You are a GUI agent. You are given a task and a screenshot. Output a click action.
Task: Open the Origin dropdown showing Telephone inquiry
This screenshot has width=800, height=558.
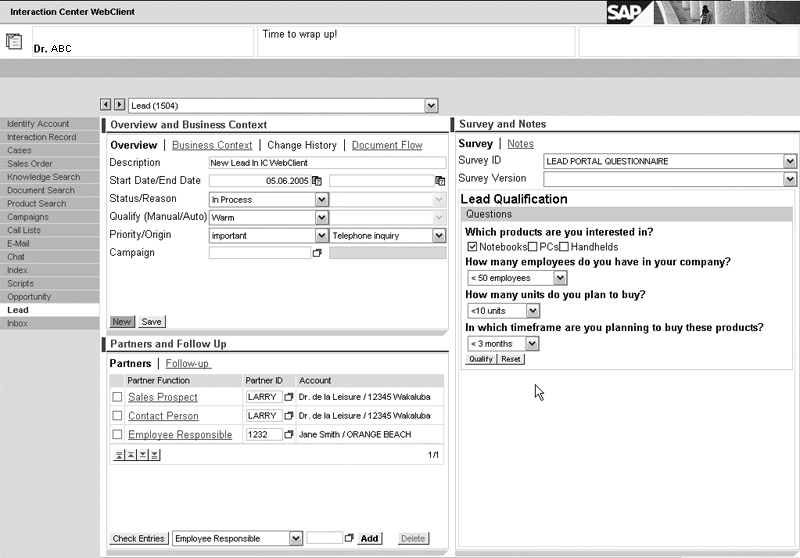(439, 236)
